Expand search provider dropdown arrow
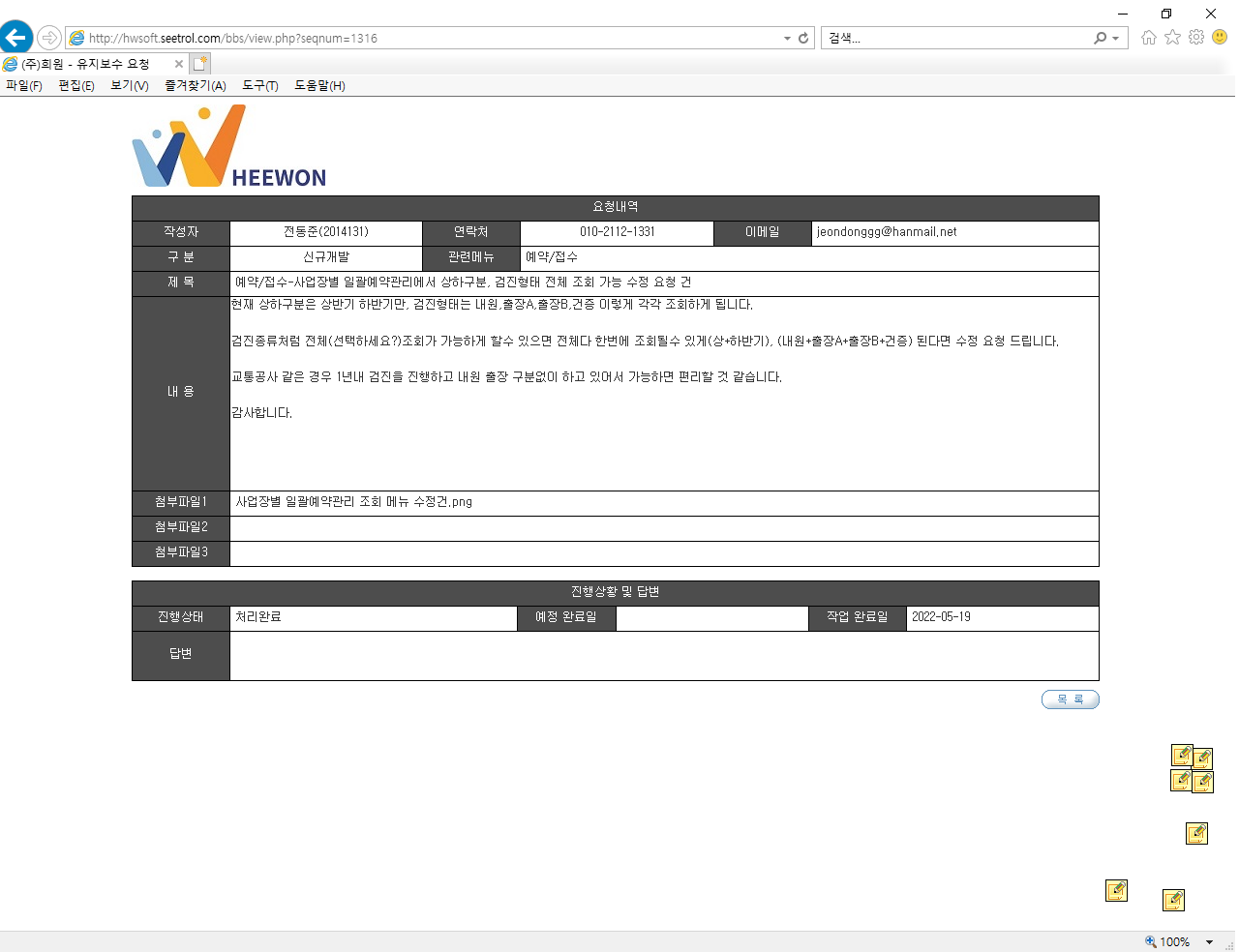The image size is (1239, 952). 1116,39
